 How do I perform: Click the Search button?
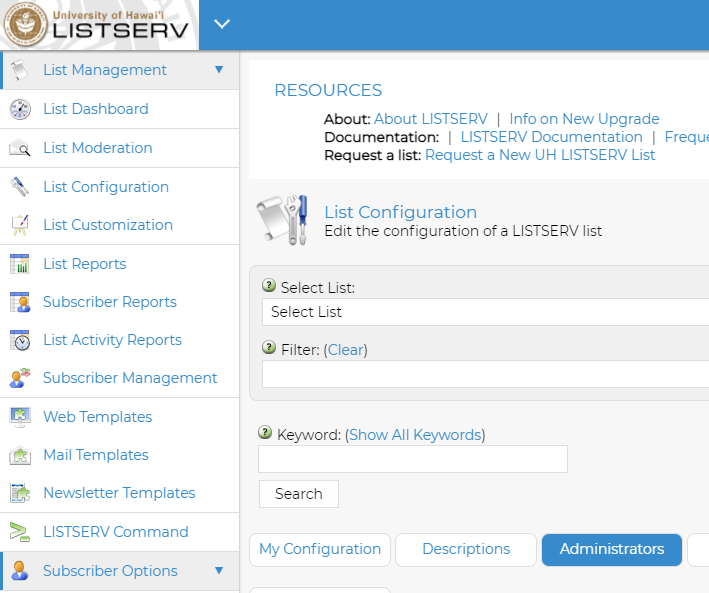coord(299,494)
